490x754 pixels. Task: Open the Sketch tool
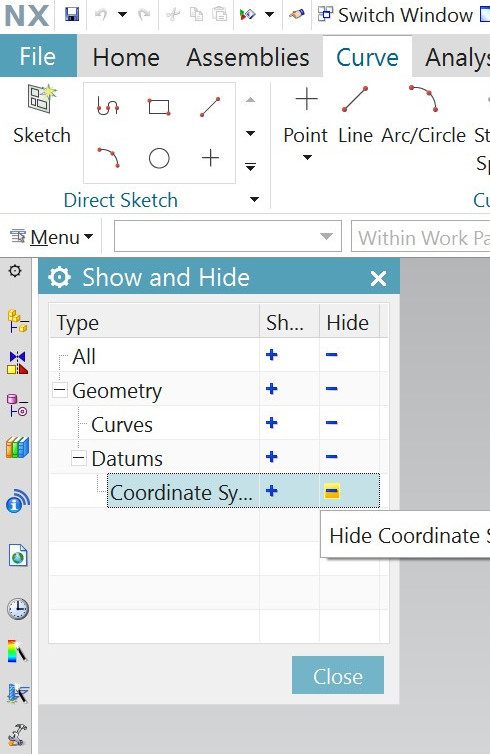[x=42, y=114]
